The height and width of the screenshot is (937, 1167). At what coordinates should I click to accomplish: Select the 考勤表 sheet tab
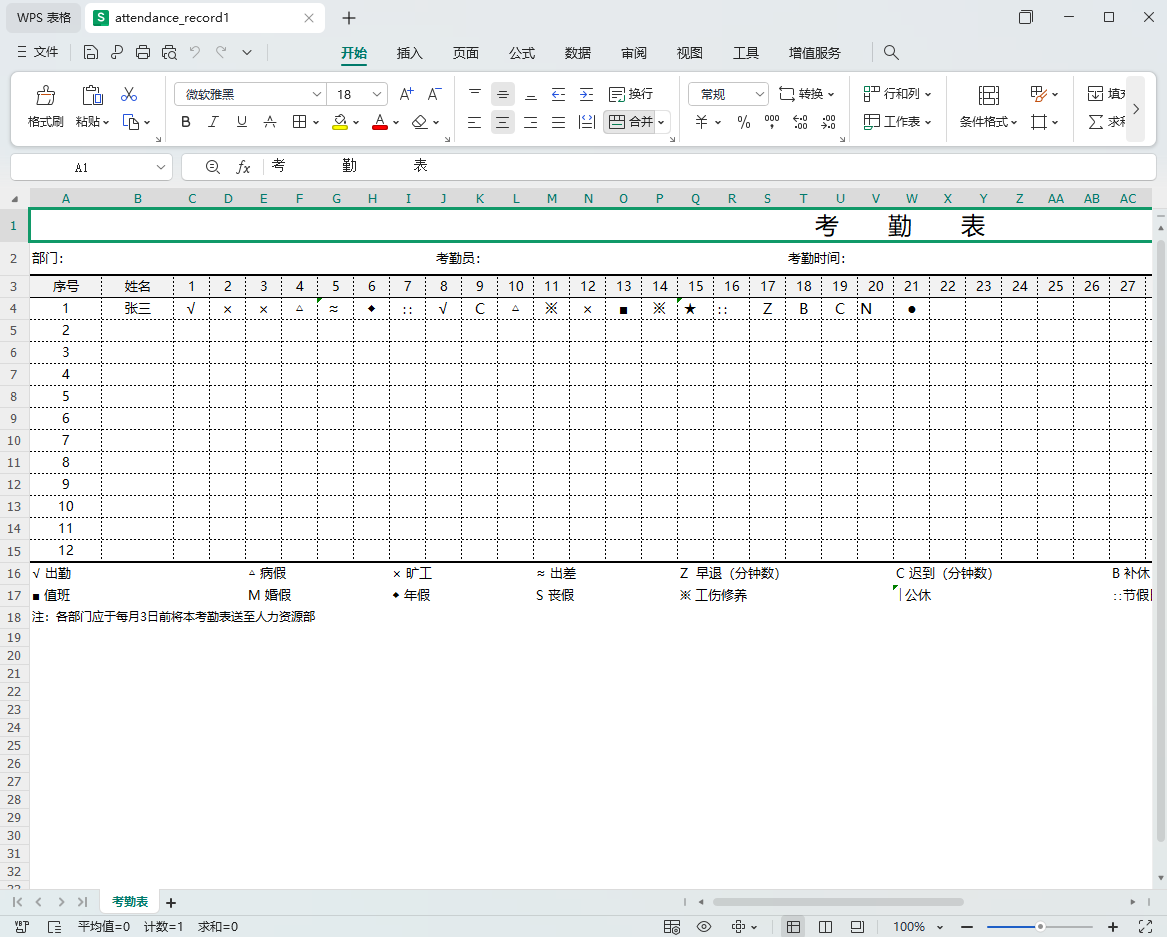pyautogui.click(x=130, y=902)
